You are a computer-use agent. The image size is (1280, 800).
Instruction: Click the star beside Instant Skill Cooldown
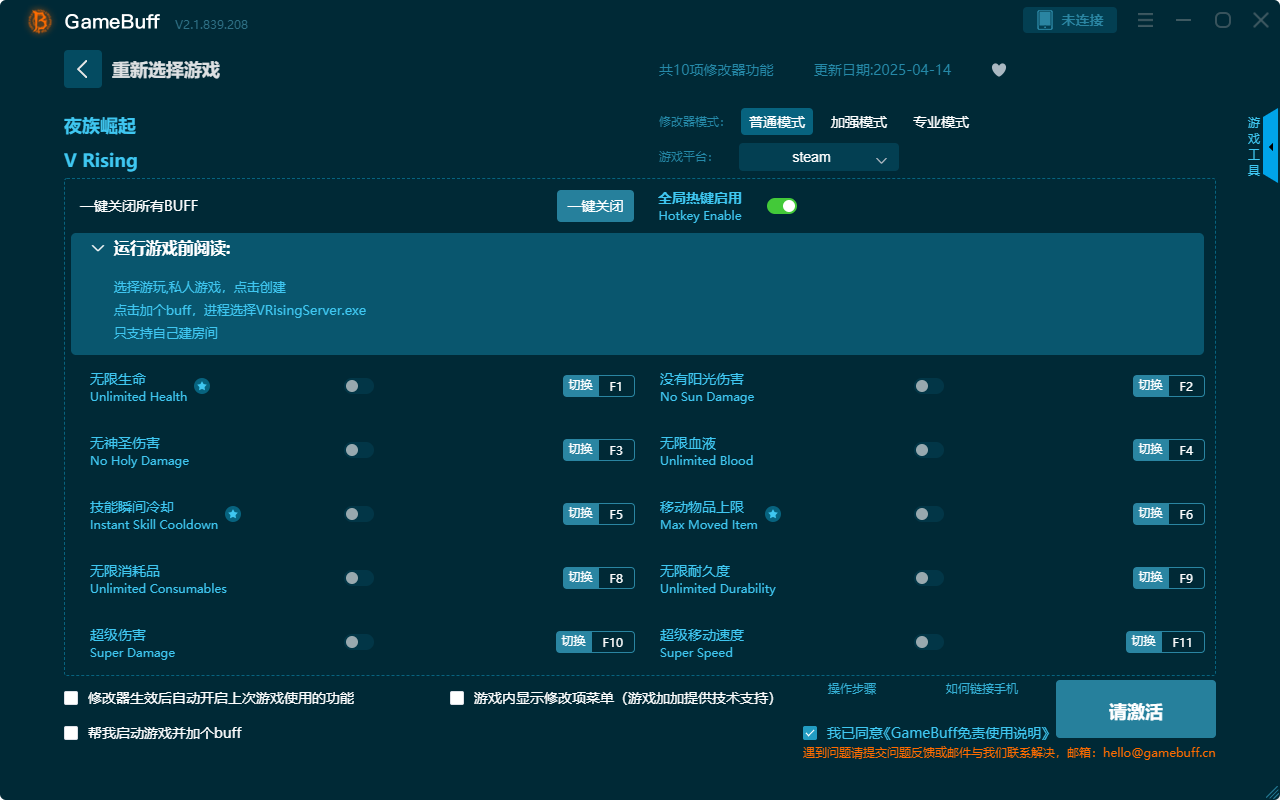point(233,513)
